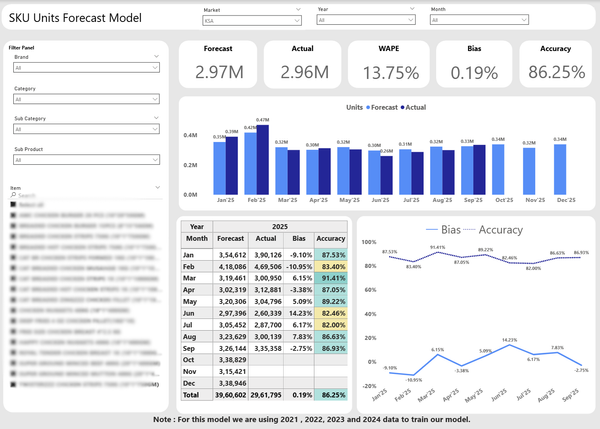Select the Sep actual cell 3,35,358

(x=266, y=348)
